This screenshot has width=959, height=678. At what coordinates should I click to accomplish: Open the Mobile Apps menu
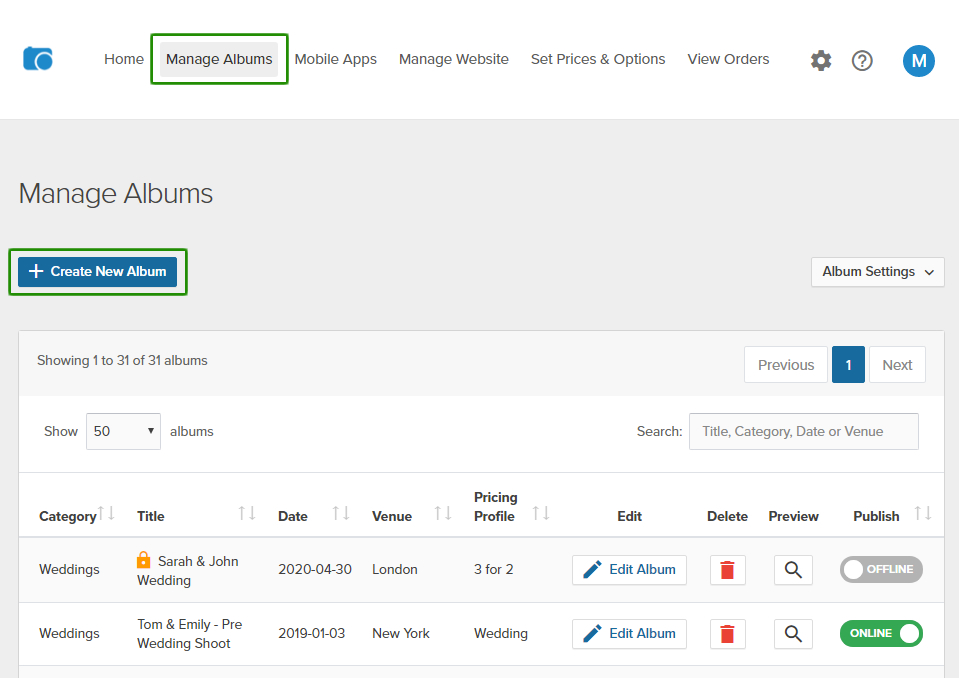[335, 59]
